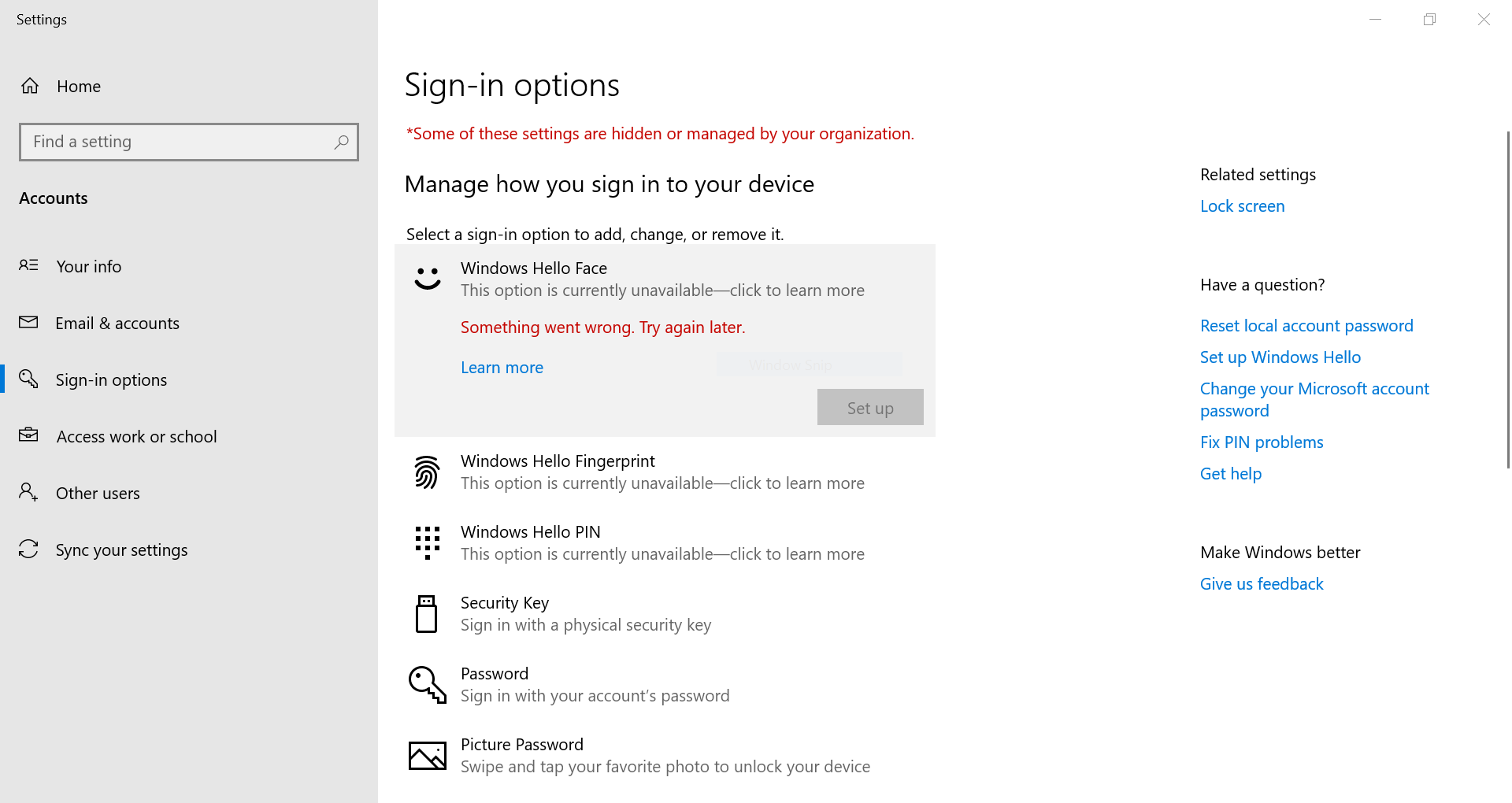Screen dimensions: 1512x803
Task: Click the Picture Password image icon
Action: 428,756
